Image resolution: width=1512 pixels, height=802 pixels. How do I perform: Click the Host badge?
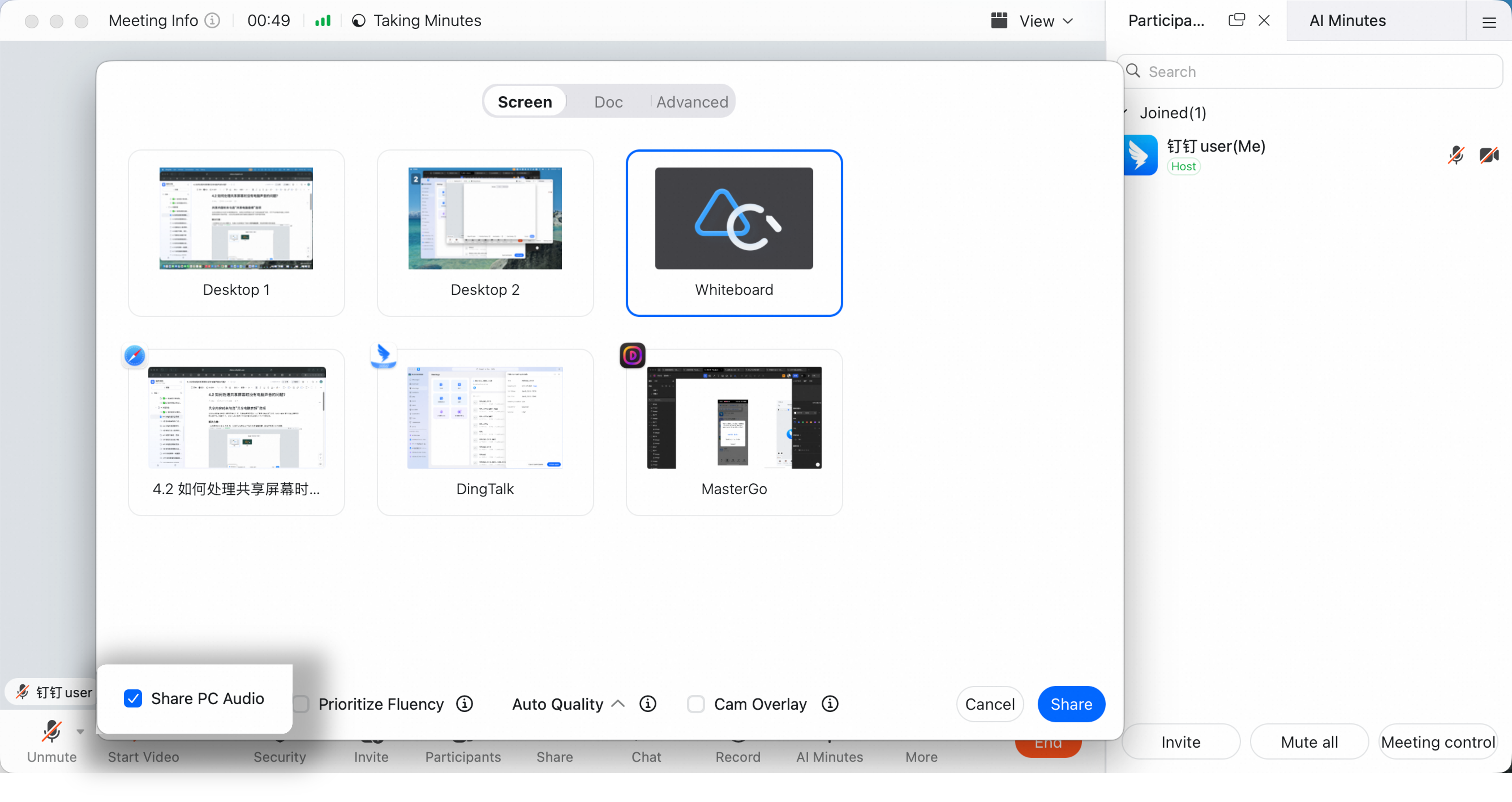point(1183,166)
